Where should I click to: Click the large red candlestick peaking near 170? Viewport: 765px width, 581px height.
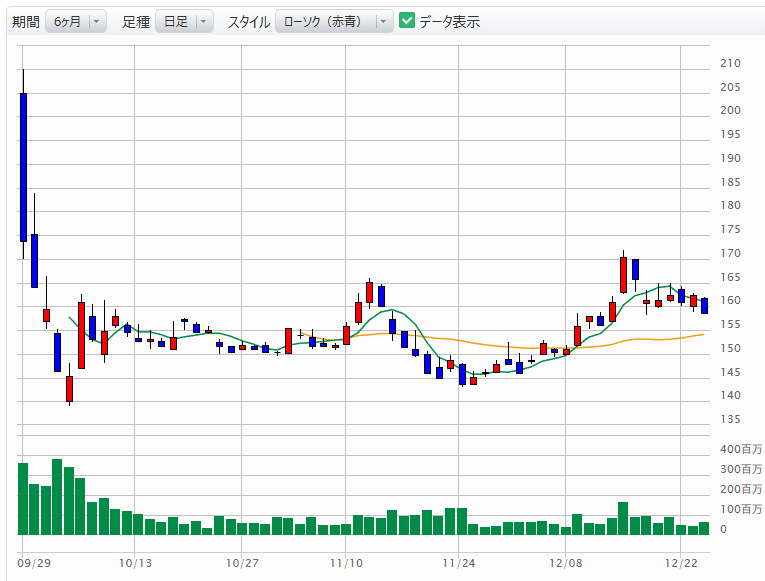pyautogui.click(x=623, y=274)
